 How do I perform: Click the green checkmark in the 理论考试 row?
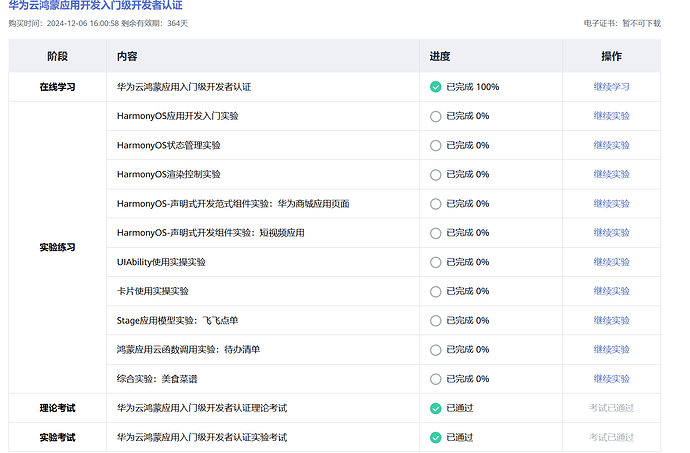435,409
